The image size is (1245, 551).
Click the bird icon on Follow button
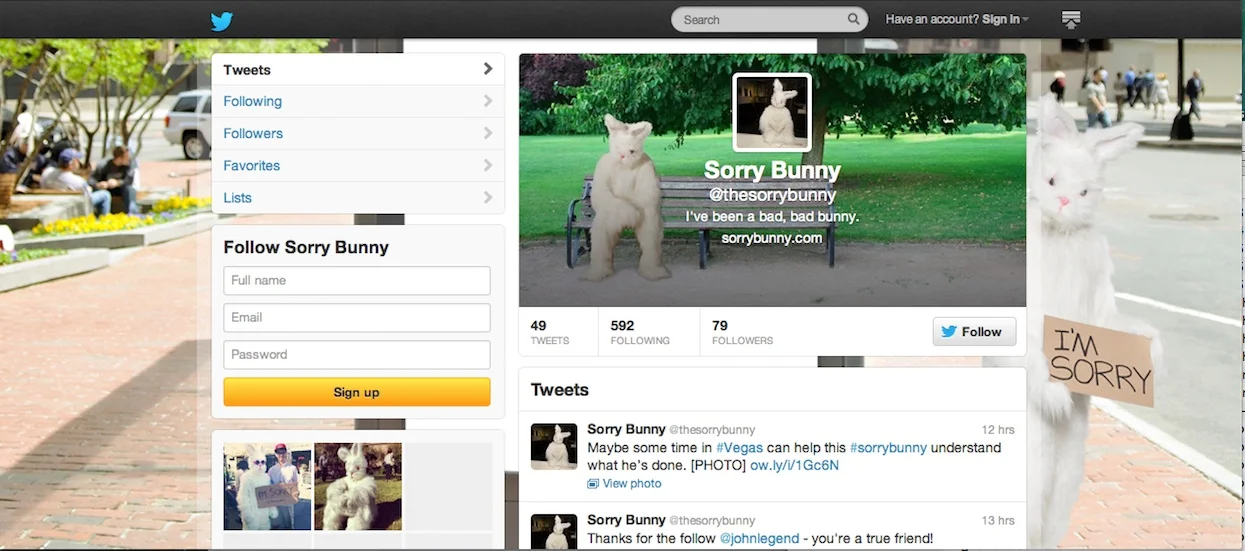(949, 332)
